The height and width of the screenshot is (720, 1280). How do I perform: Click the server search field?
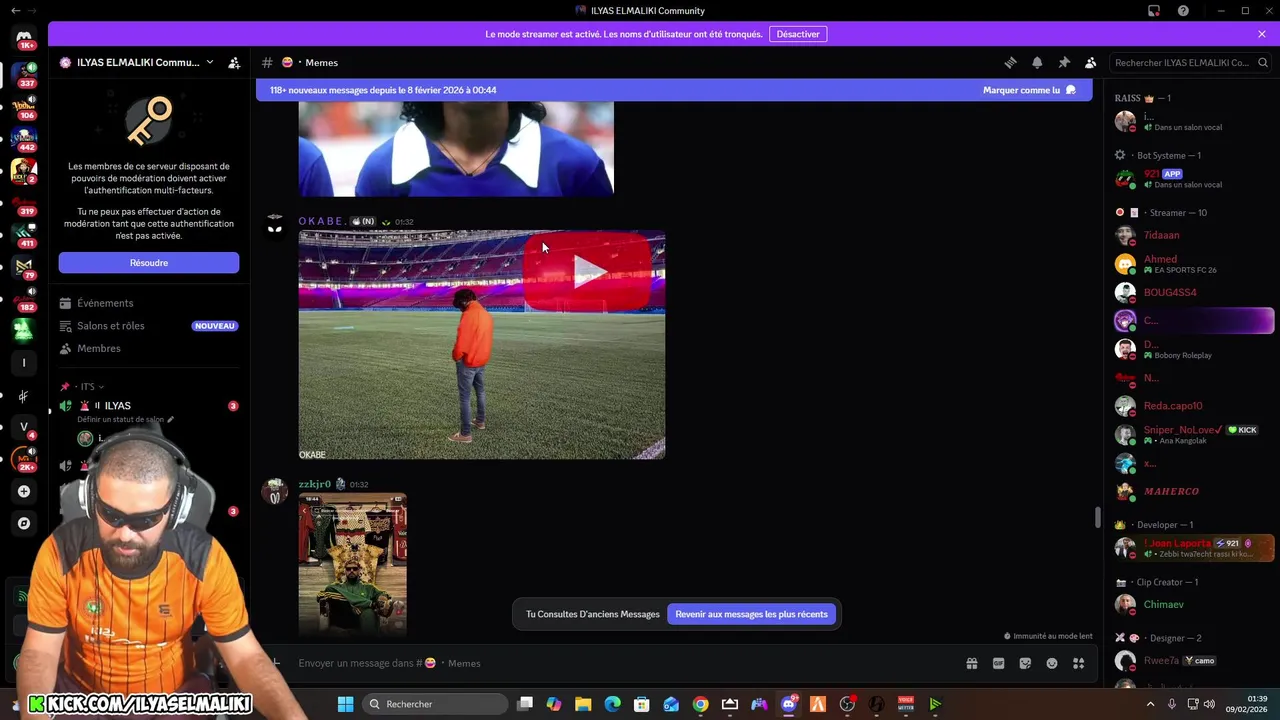1191,62
